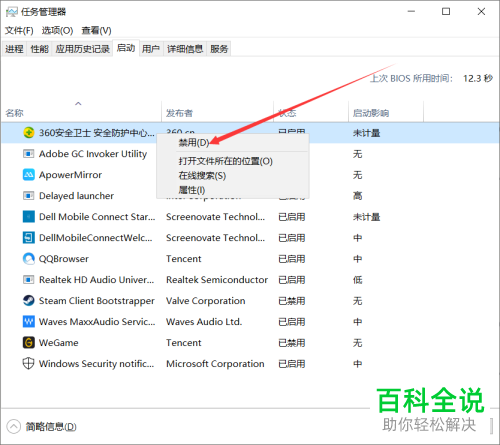Choose 属性(I) in context menu
500x445 pixels.
pos(192,190)
